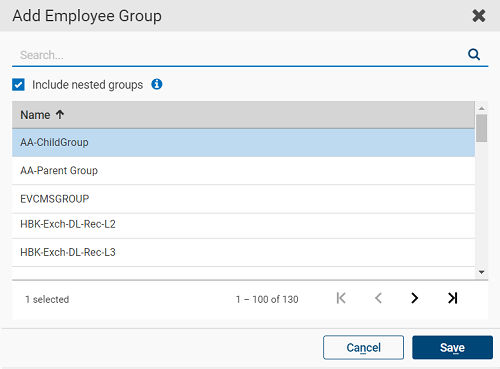The height and width of the screenshot is (369, 500).
Task: Select the AA-ChildGroup row
Action: tap(243, 143)
